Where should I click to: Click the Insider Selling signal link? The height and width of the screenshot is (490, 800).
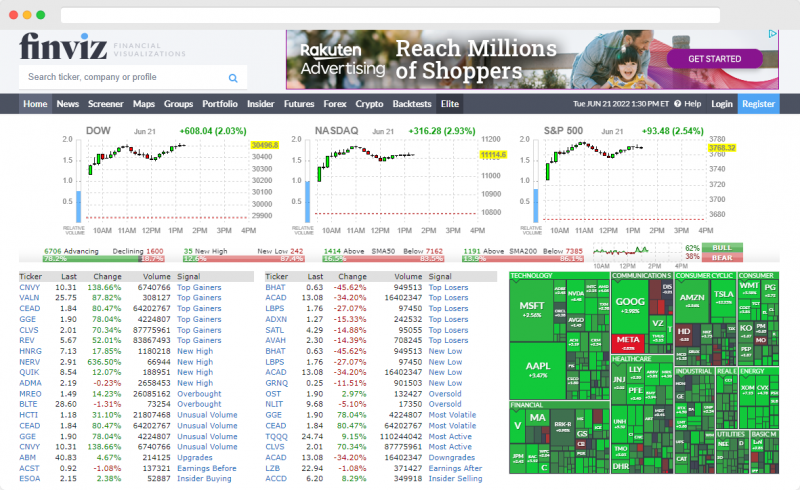455,479
